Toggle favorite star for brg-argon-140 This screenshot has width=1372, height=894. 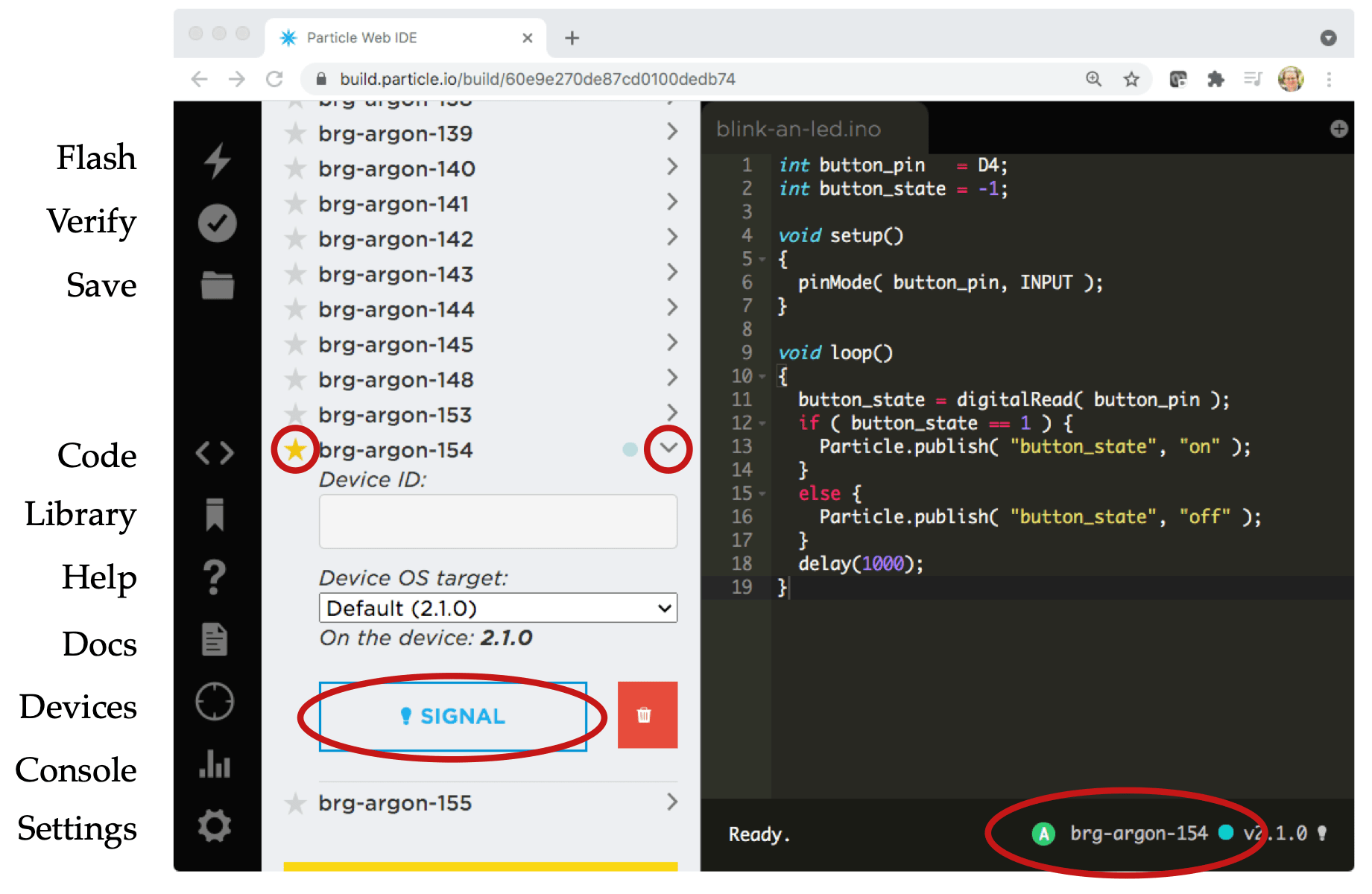coord(296,168)
